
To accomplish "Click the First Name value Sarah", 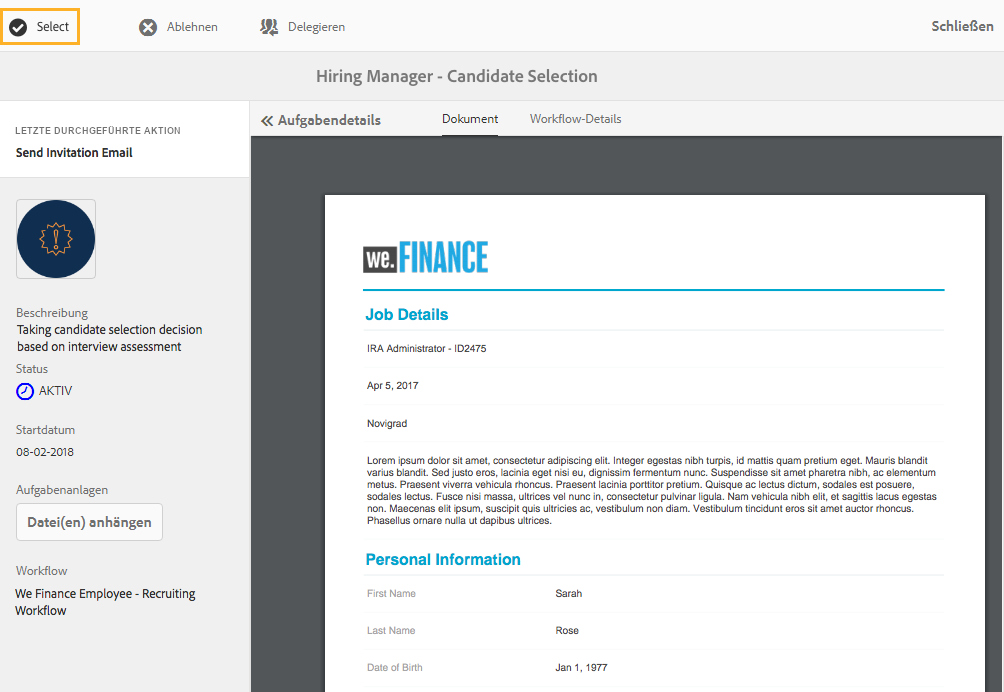I will coord(568,594).
